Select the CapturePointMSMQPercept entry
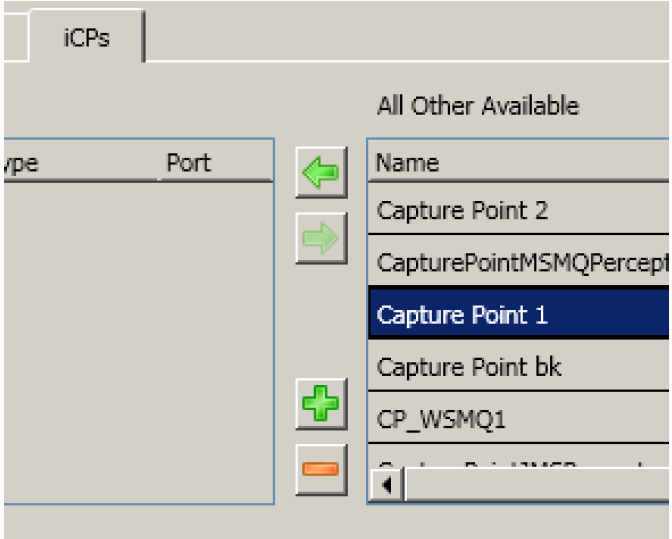The width and height of the screenshot is (672, 539). pyautogui.click(x=520, y=263)
